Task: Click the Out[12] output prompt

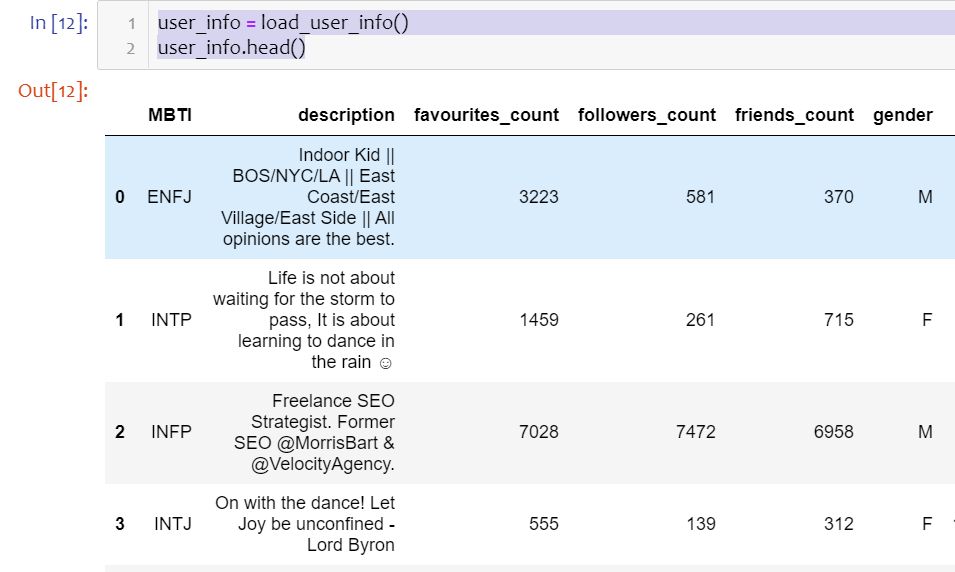Action: click(x=54, y=91)
